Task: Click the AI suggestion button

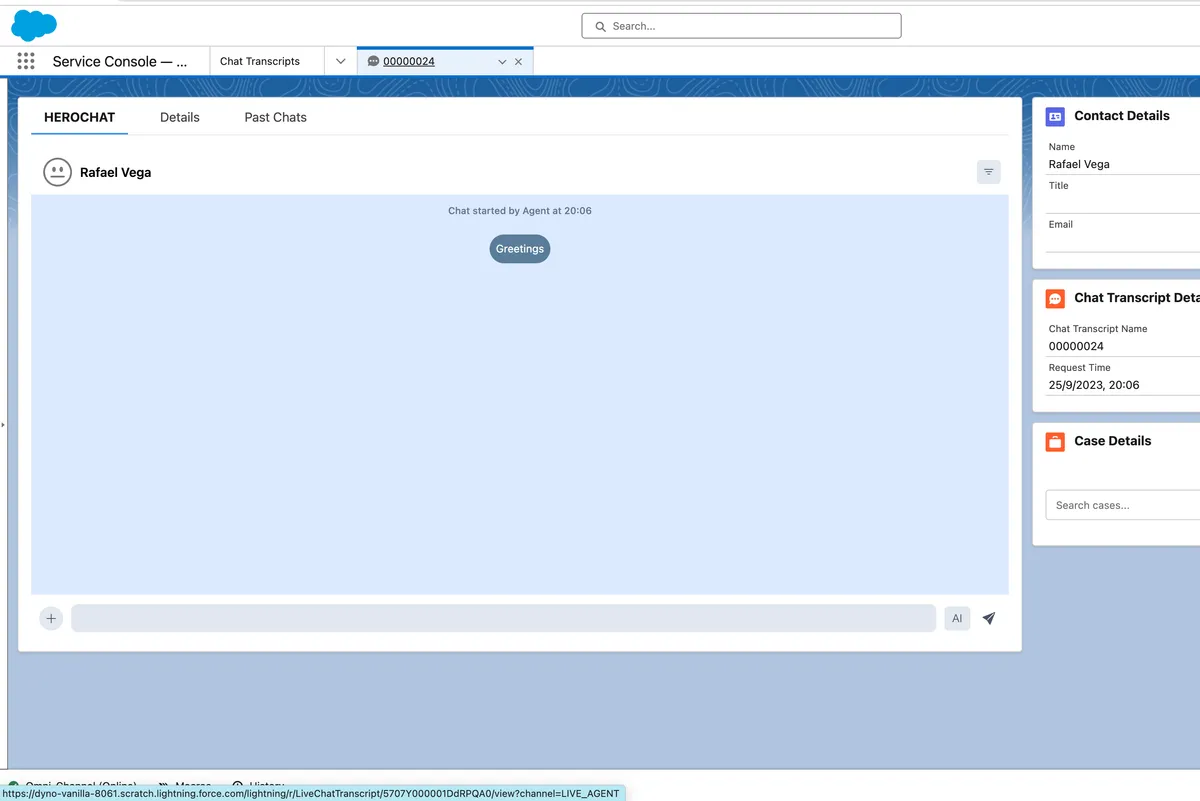Action: click(x=957, y=618)
